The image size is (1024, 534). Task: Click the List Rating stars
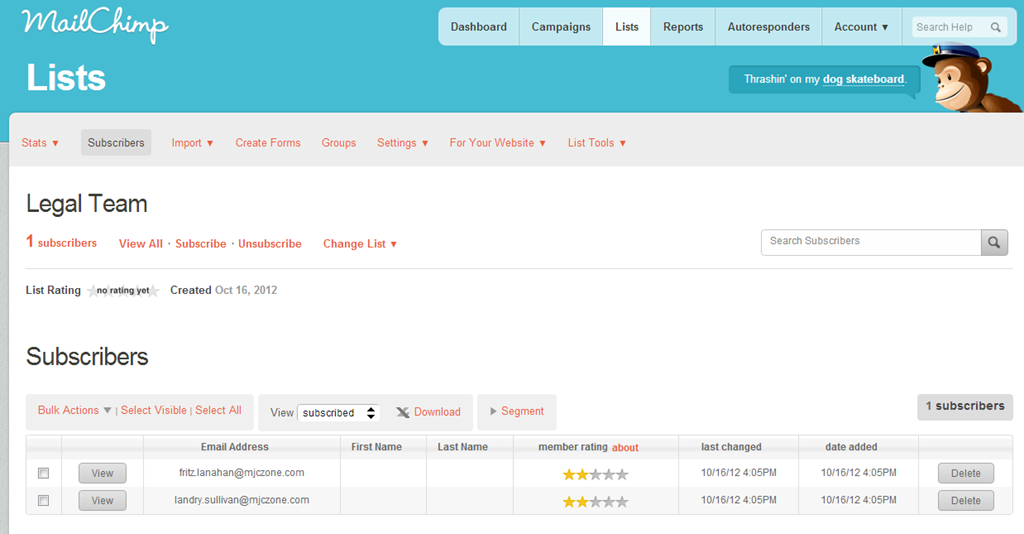coord(123,291)
